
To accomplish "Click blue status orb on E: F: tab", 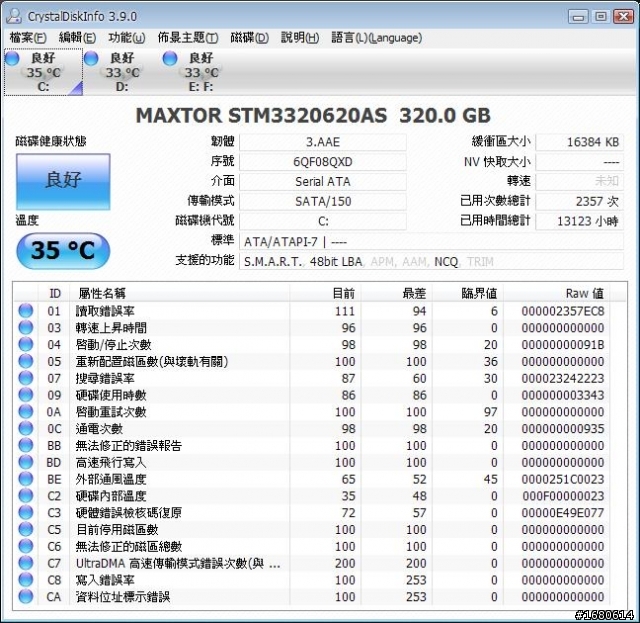I will [170, 58].
